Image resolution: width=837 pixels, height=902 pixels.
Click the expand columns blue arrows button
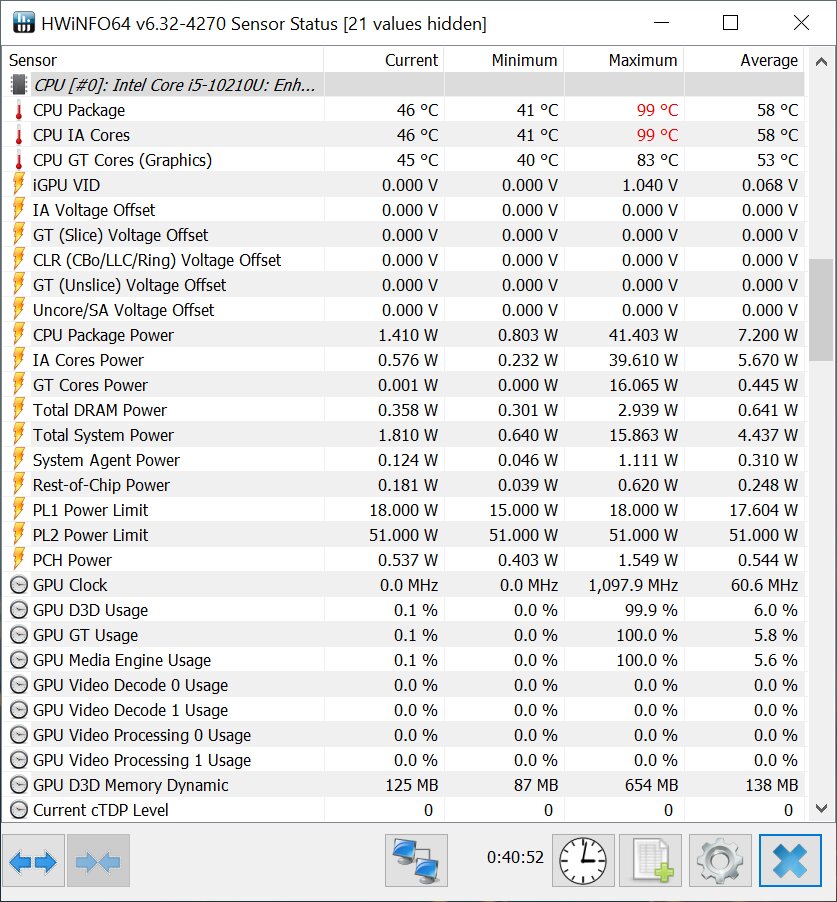(x=33, y=861)
